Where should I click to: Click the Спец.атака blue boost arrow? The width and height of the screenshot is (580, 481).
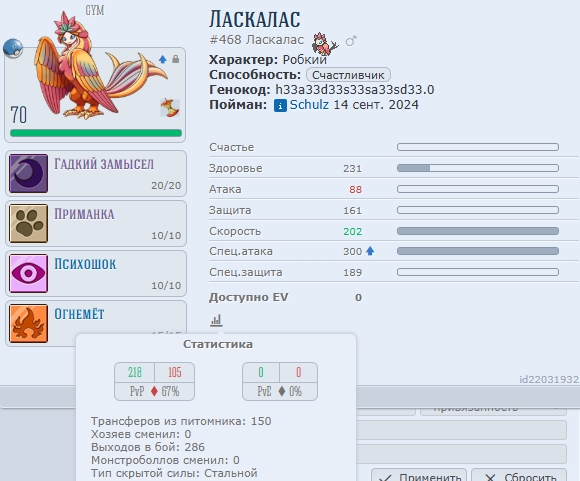point(370,251)
